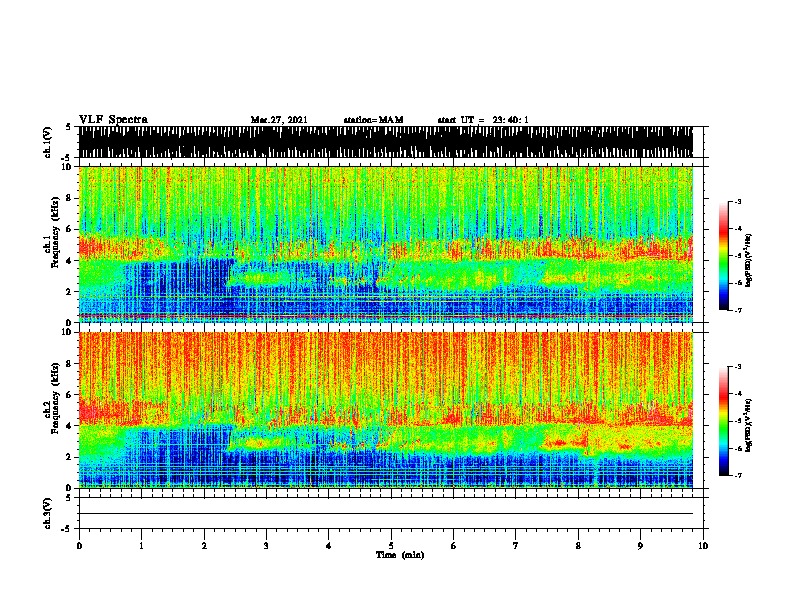Click the ch.1 color bar log(PSD) unit label
This screenshot has width=792, height=612.
coord(749,261)
